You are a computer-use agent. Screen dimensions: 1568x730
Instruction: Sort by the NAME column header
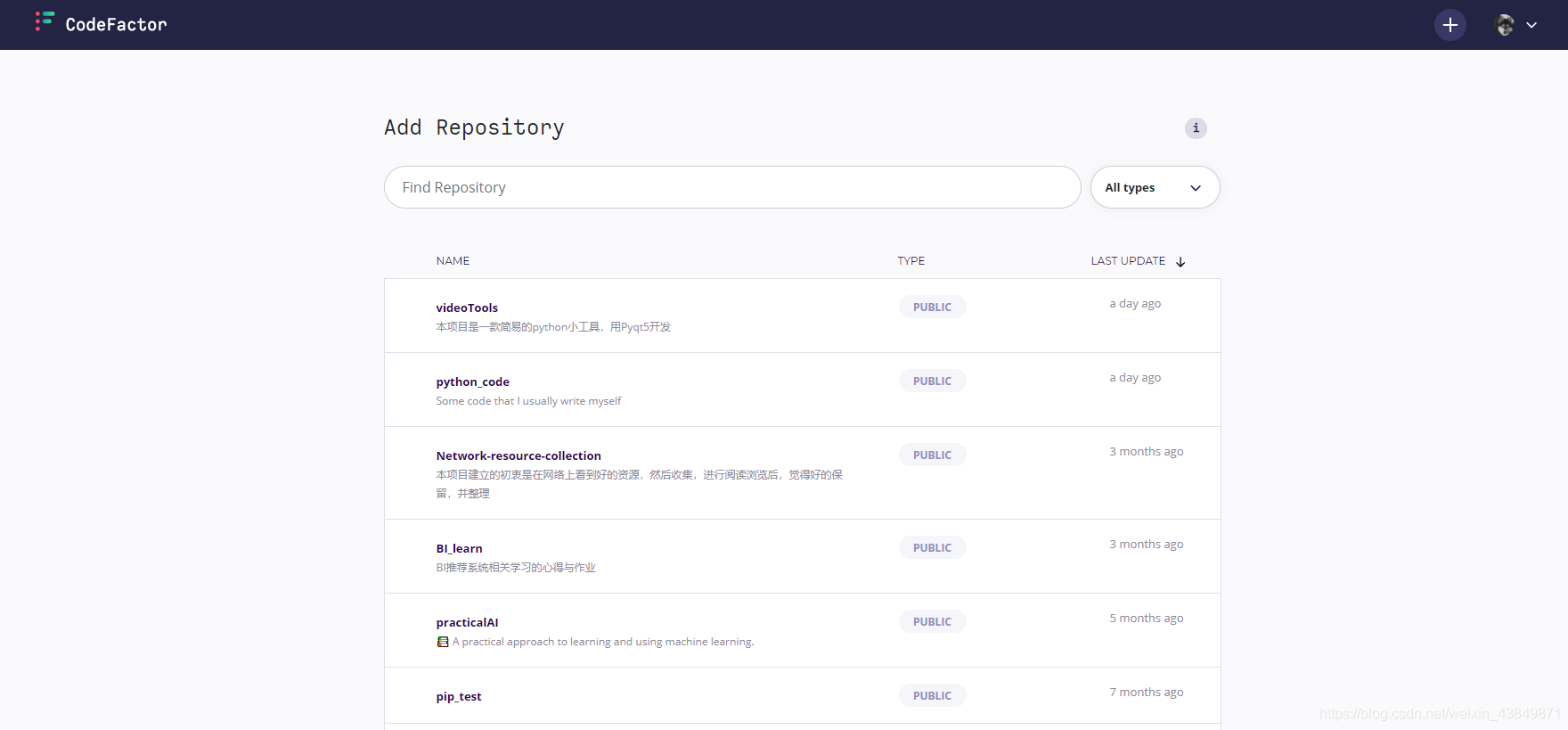(453, 261)
